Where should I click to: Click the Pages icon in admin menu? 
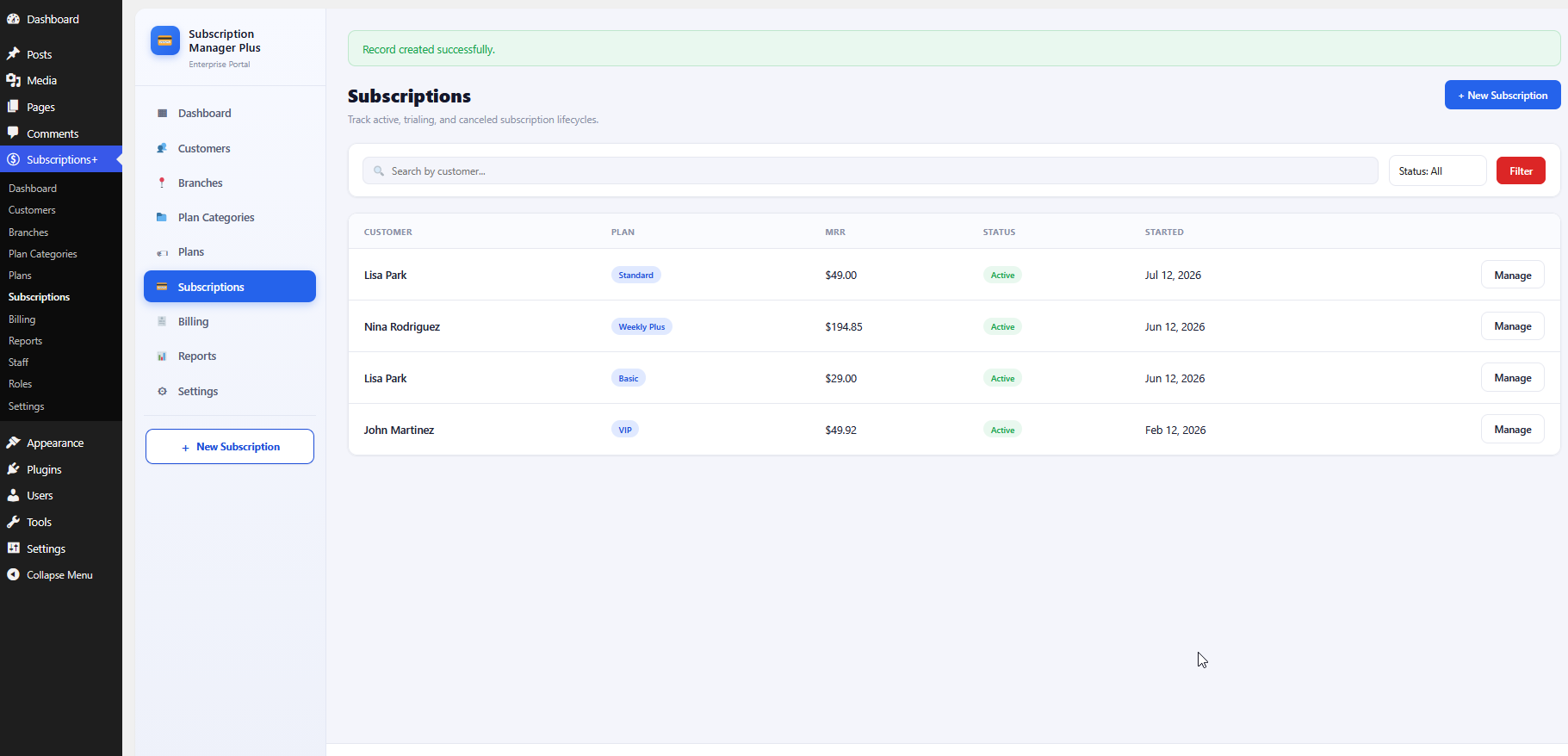pyautogui.click(x=13, y=107)
